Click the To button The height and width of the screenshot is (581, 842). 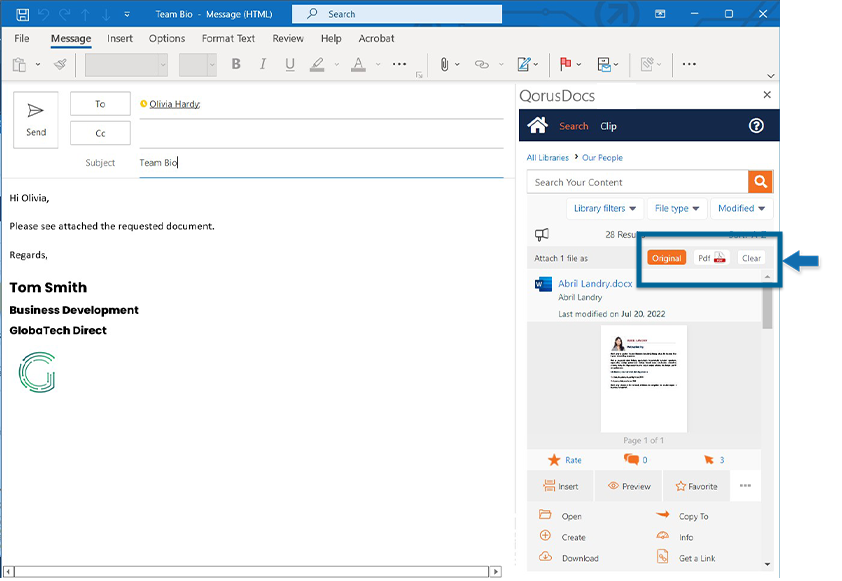point(100,104)
